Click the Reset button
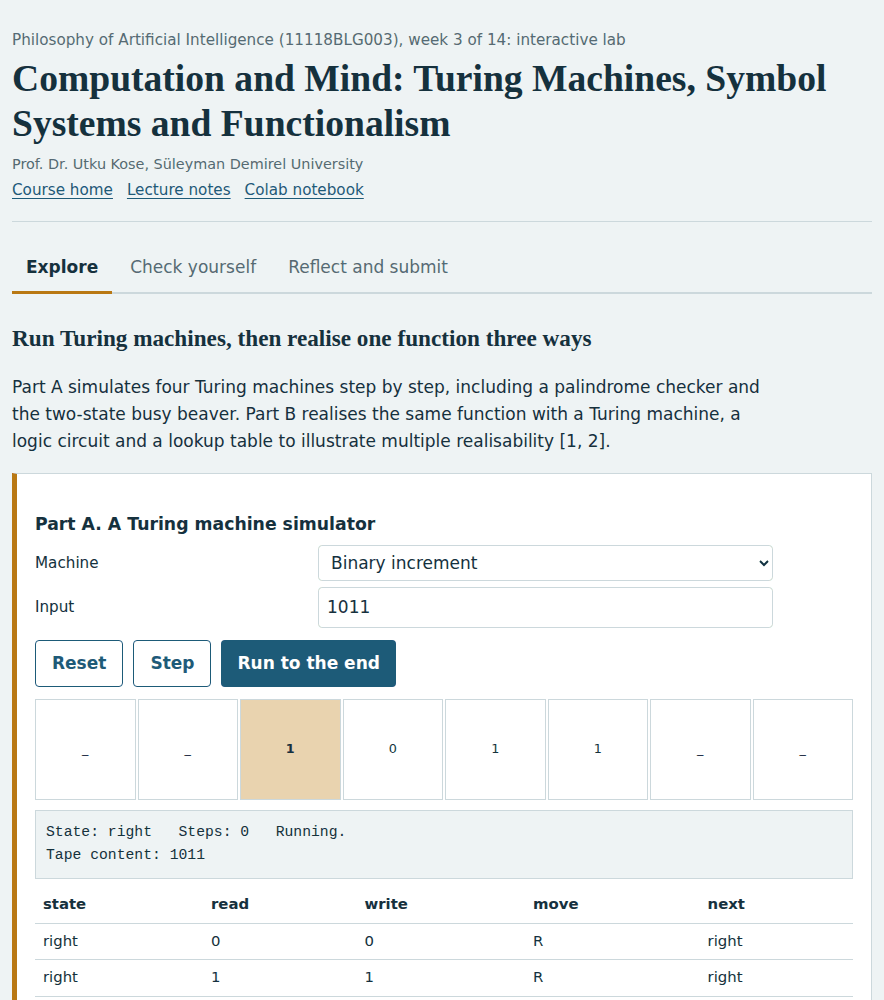Screen dimensions: 884x1000 click(x=79, y=663)
